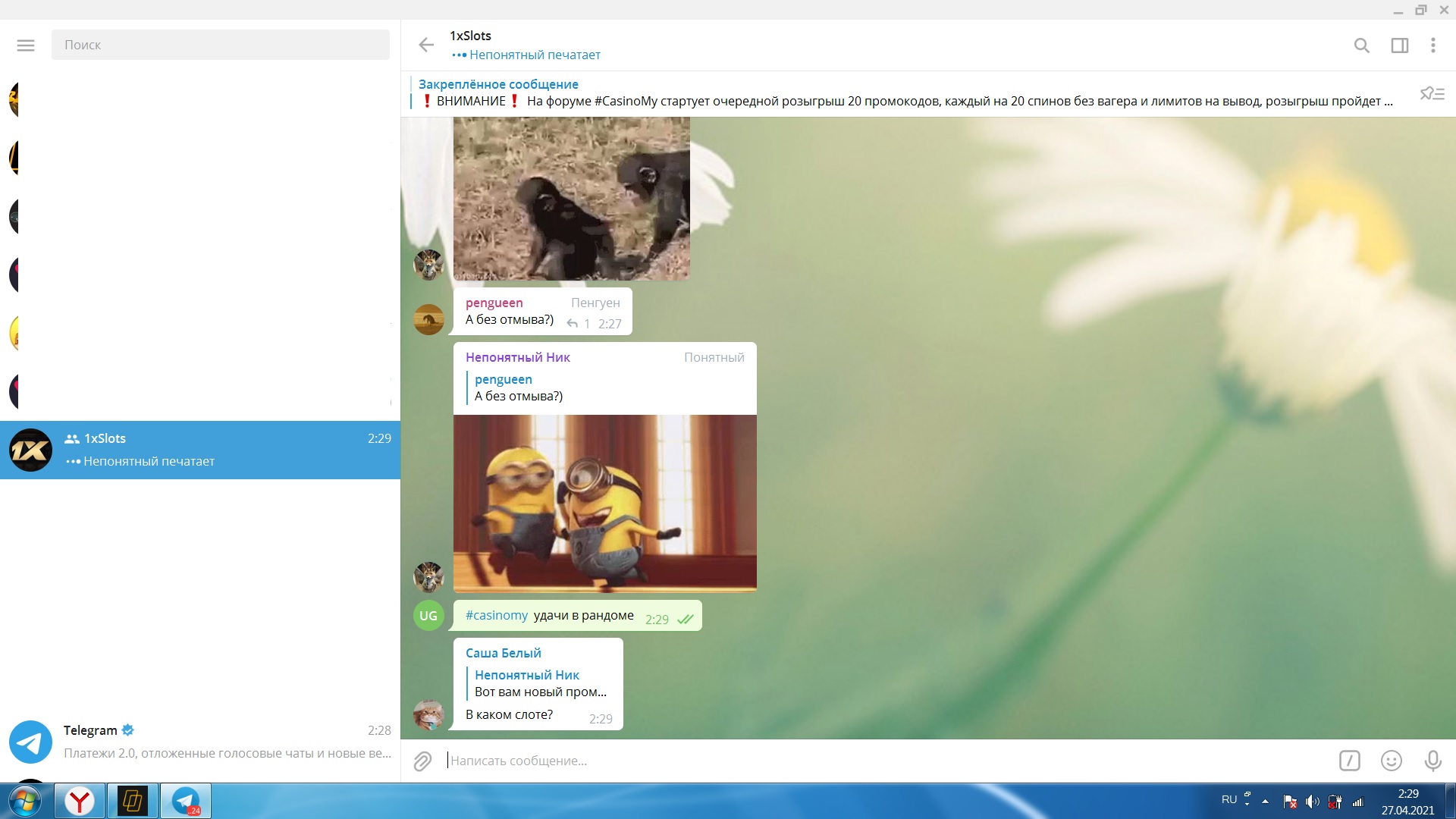Click the Minions GIF thumbnail
This screenshot has height=819, width=1456.
tap(604, 503)
